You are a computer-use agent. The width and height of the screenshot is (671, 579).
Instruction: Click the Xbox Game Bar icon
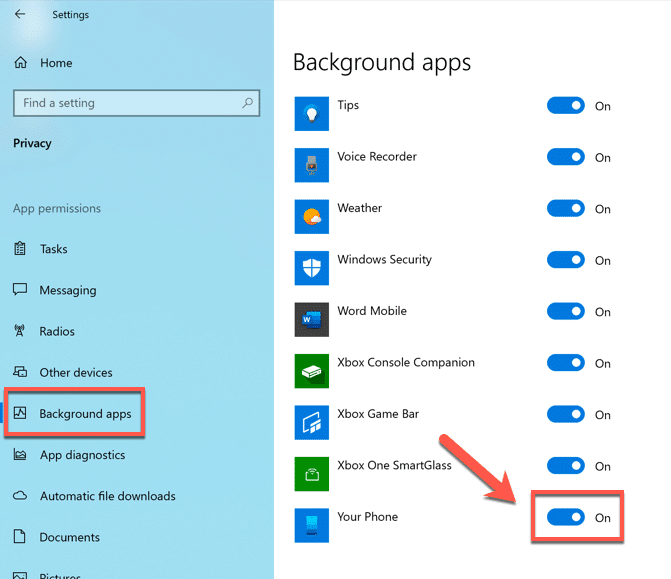(x=312, y=422)
